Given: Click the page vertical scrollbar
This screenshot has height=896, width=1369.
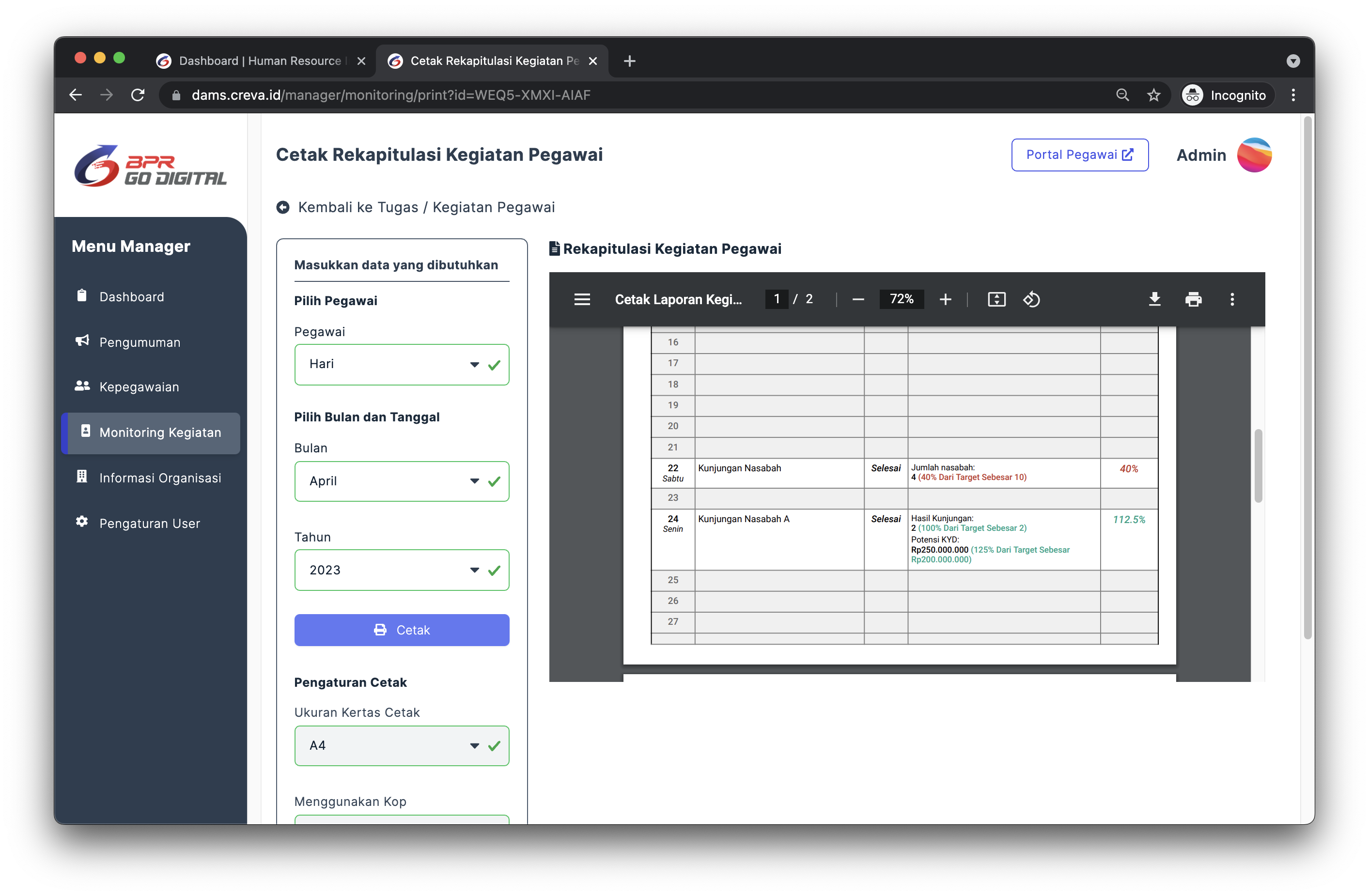Looking at the screenshot, I should coord(1307,377).
